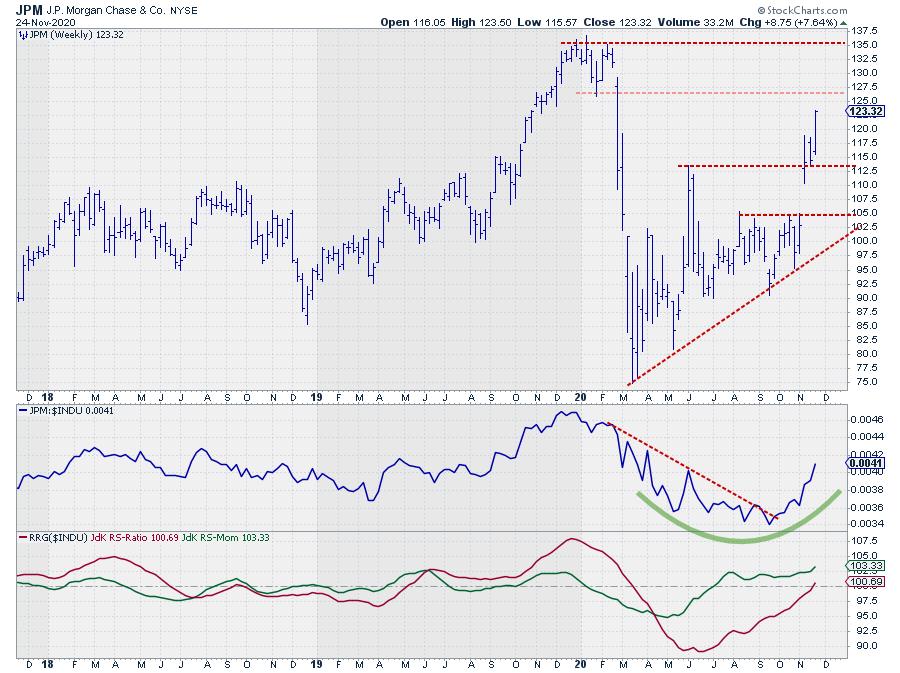Viewport: 900px width, 673px height.
Task: Click the 0.0041 ratio value tag
Action: coord(863,464)
